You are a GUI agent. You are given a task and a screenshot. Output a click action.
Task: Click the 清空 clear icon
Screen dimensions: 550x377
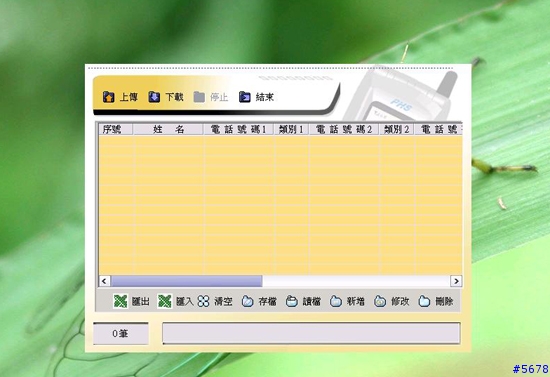[203, 301]
